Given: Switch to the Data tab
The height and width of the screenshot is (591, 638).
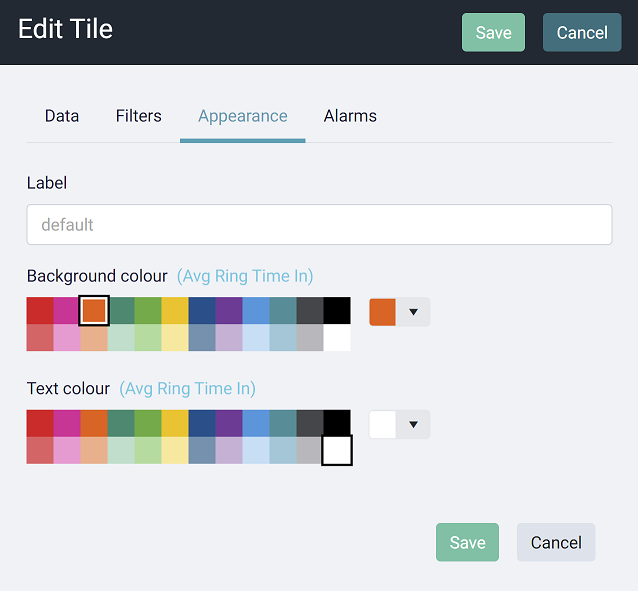Looking at the screenshot, I should coord(62,116).
